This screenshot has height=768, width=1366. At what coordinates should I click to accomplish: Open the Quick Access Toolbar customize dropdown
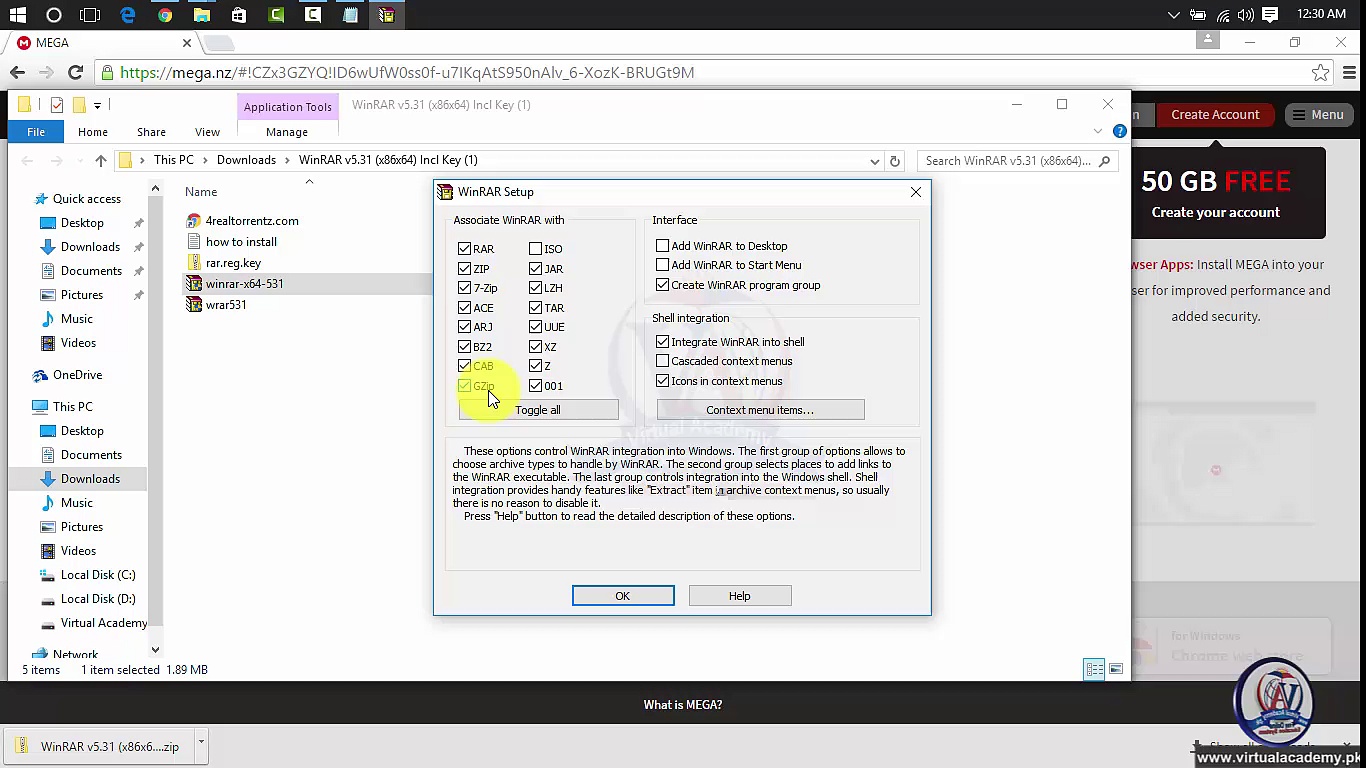coord(97,105)
